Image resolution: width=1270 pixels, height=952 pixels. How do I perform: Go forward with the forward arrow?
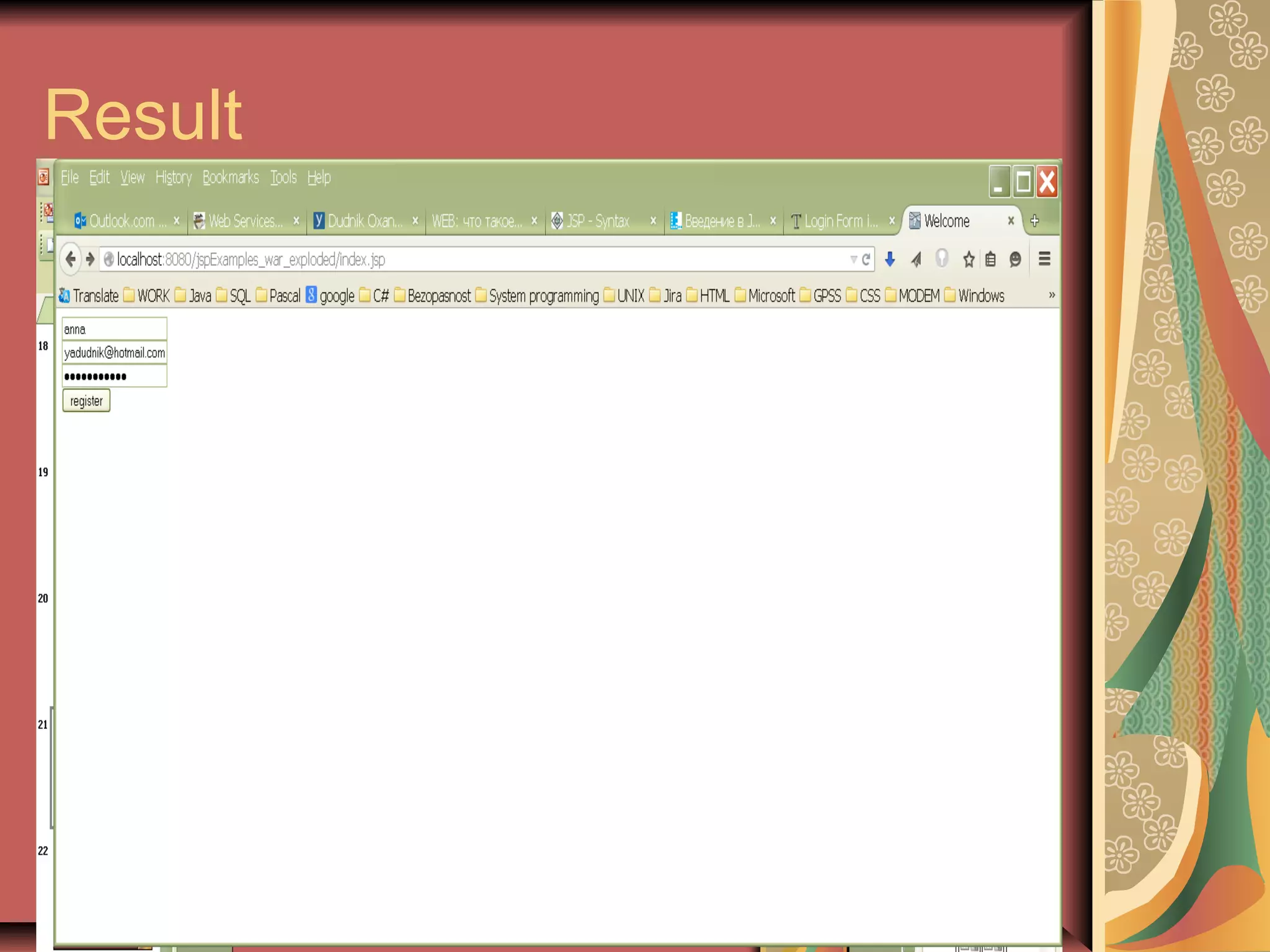pos(91,259)
